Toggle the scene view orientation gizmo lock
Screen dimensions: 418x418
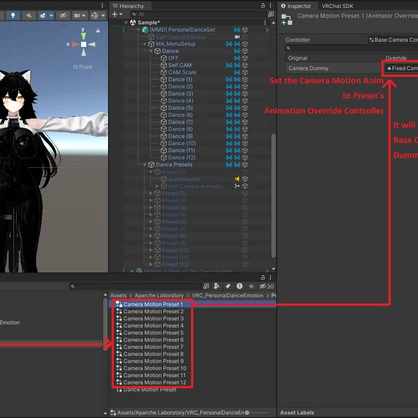point(98,31)
